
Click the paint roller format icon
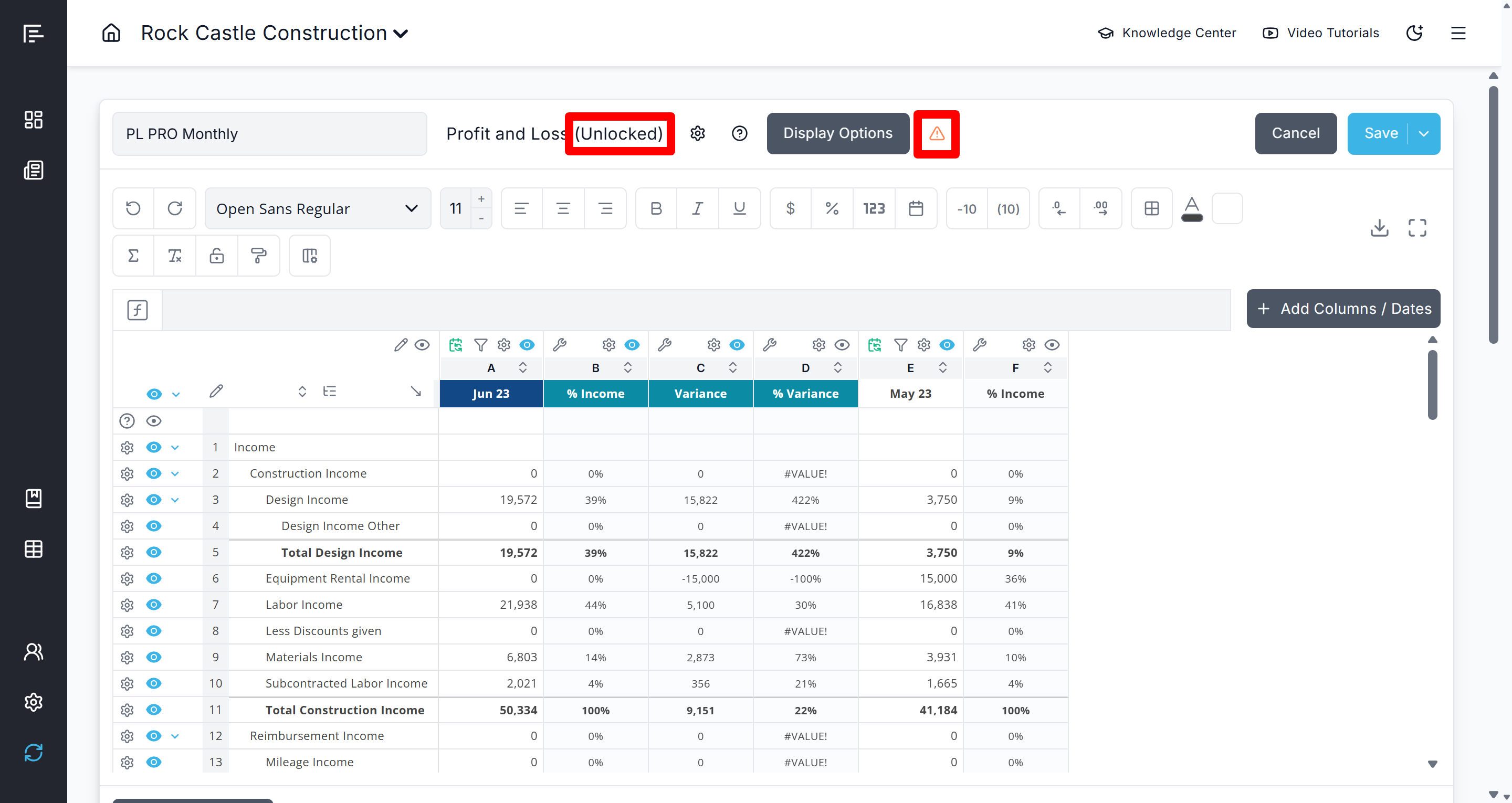(x=258, y=256)
